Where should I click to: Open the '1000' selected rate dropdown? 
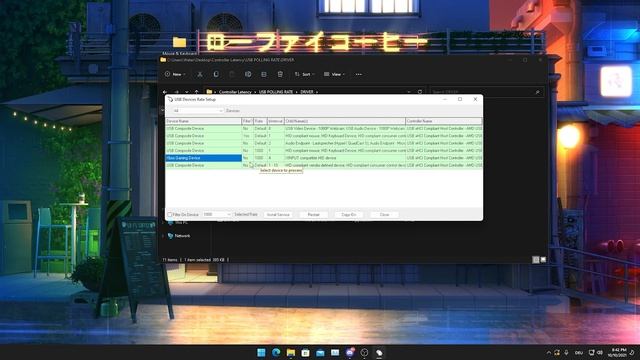217,214
